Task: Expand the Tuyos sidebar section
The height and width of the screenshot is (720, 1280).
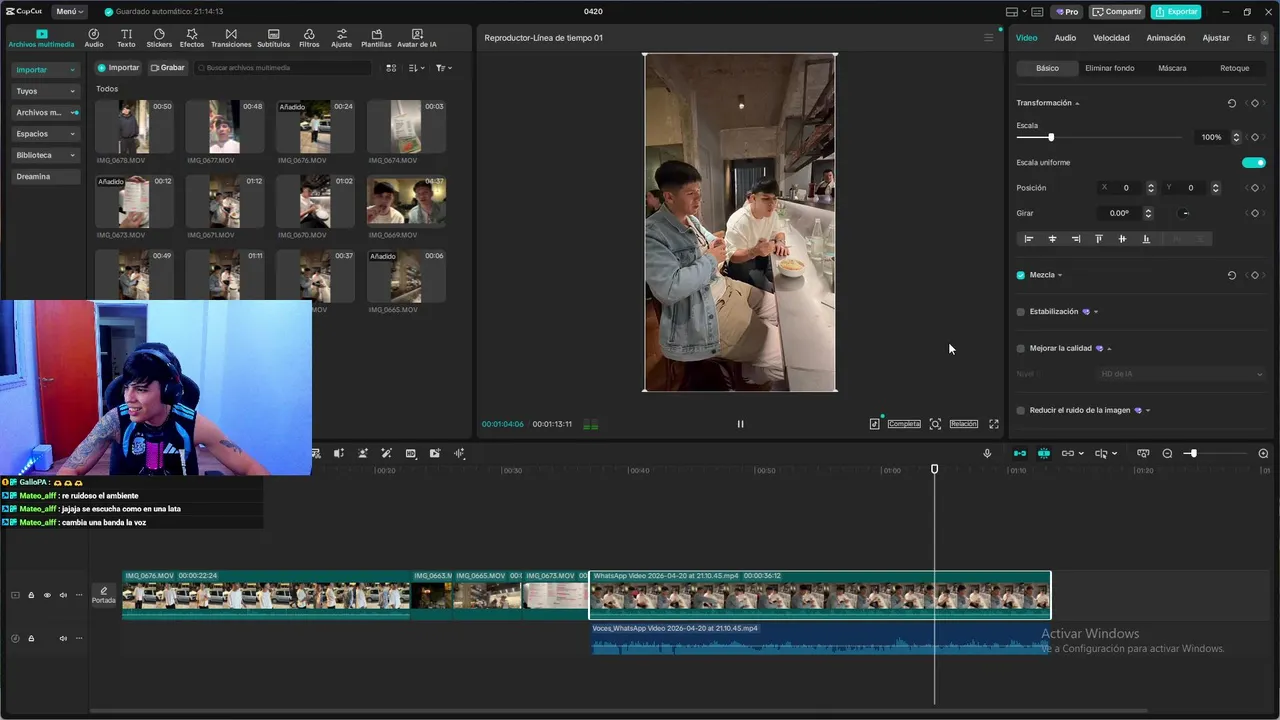Action: [46, 91]
